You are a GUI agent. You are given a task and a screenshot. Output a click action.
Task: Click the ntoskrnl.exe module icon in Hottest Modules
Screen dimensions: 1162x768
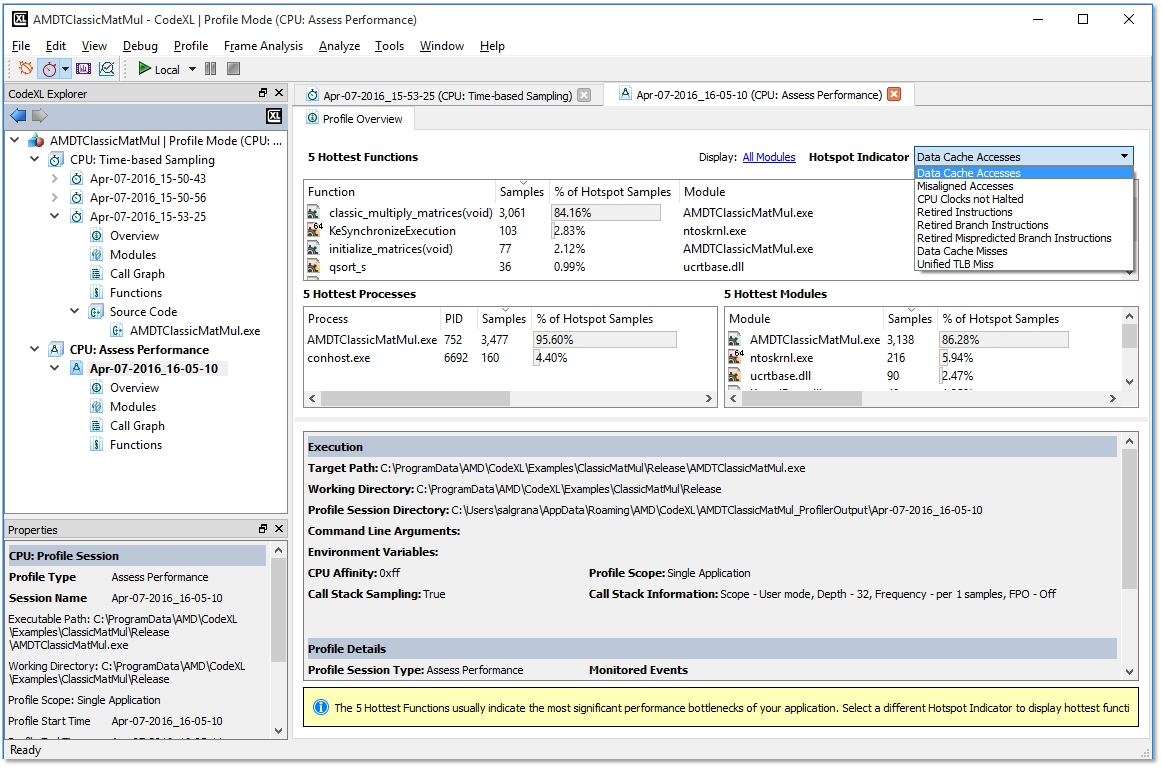pos(735,357)
